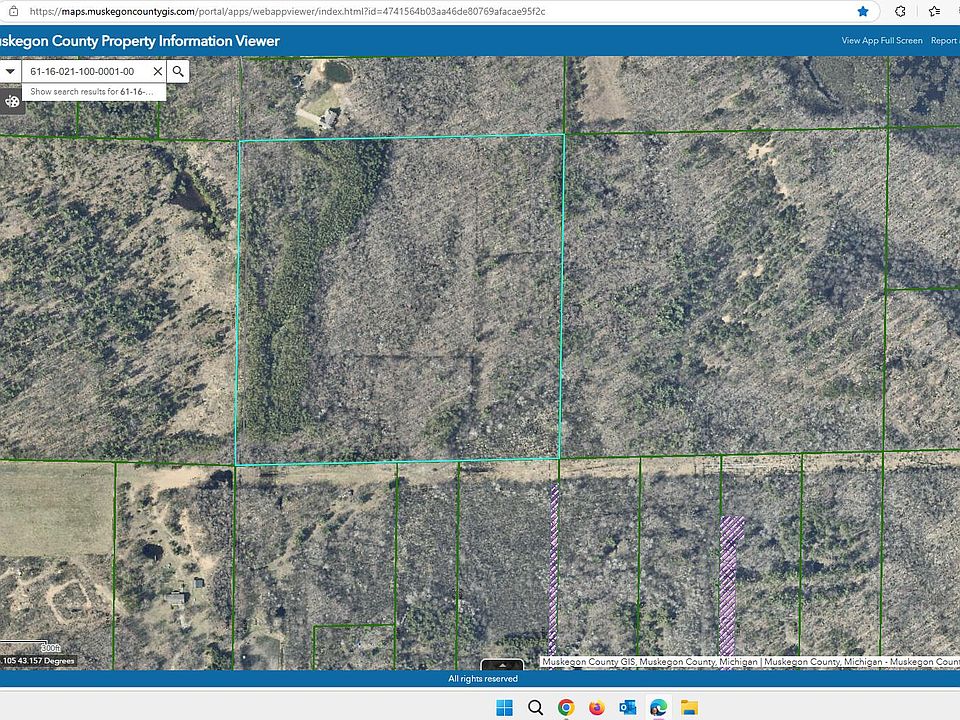Select 'Show search results for 61-16-...' suggestion
This screenshot has height=720, width=960.
click(x=93, y=91)
